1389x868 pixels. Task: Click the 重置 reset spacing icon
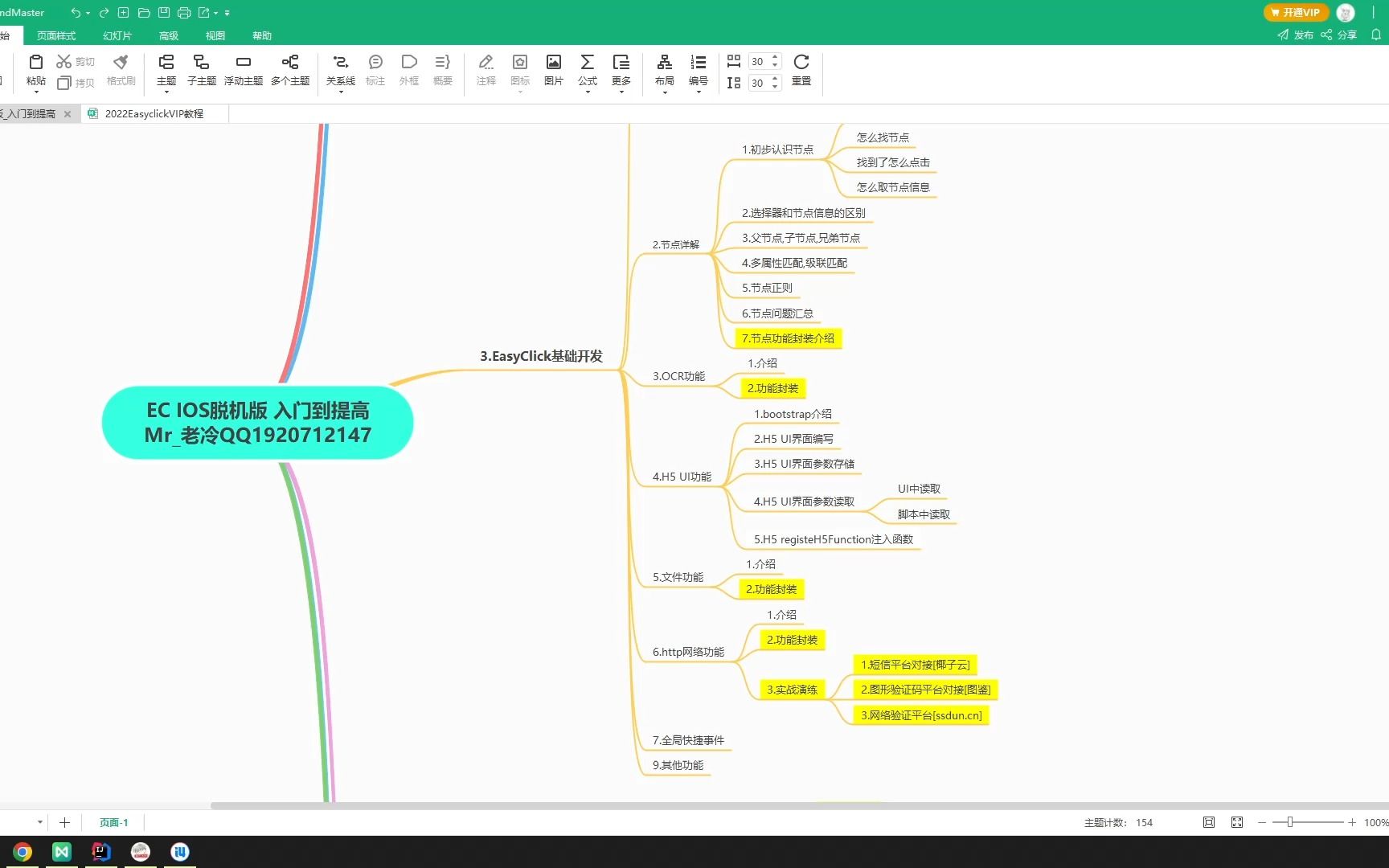801,71
